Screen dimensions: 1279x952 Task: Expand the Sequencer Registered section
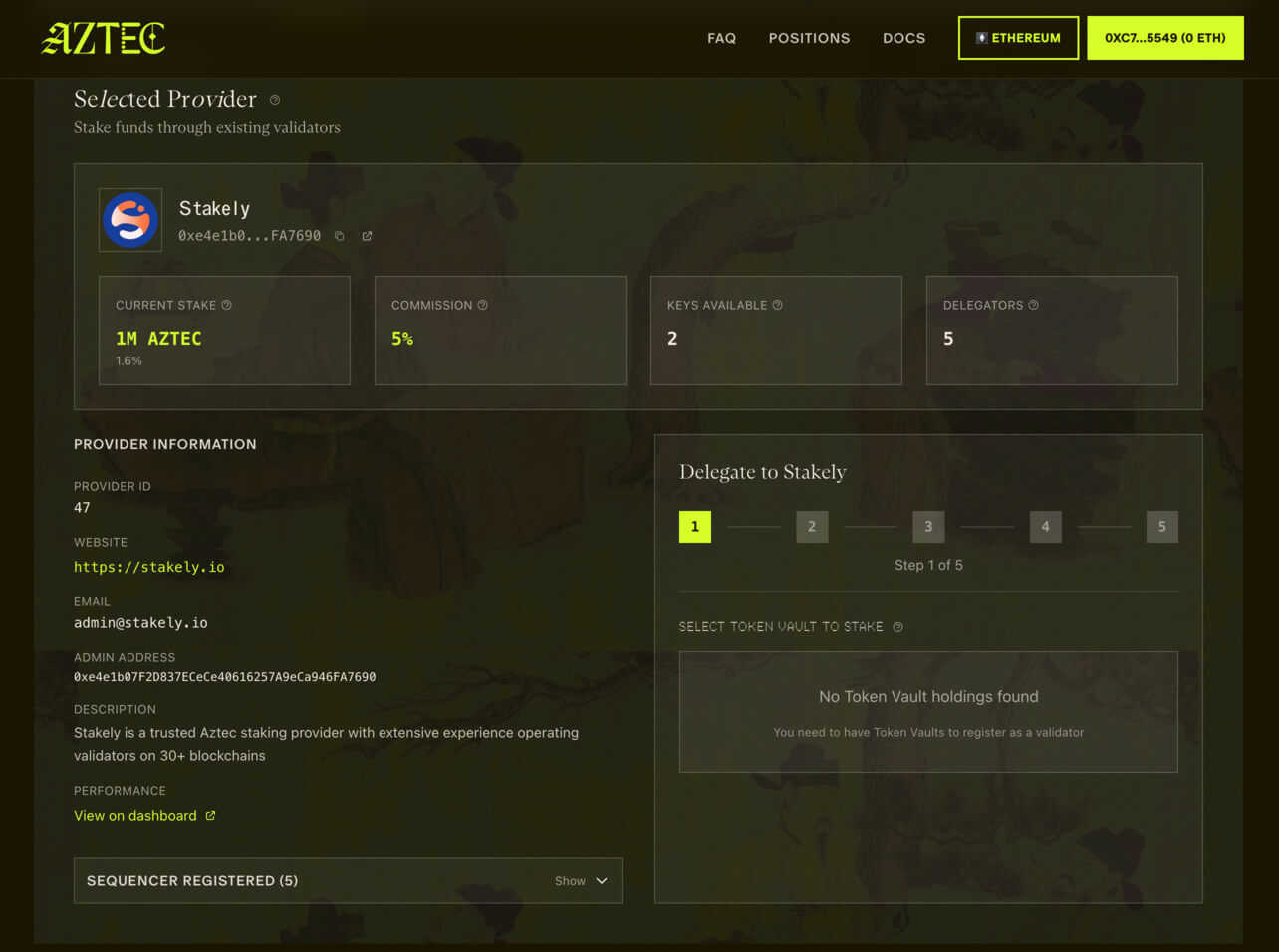[581, 881]
